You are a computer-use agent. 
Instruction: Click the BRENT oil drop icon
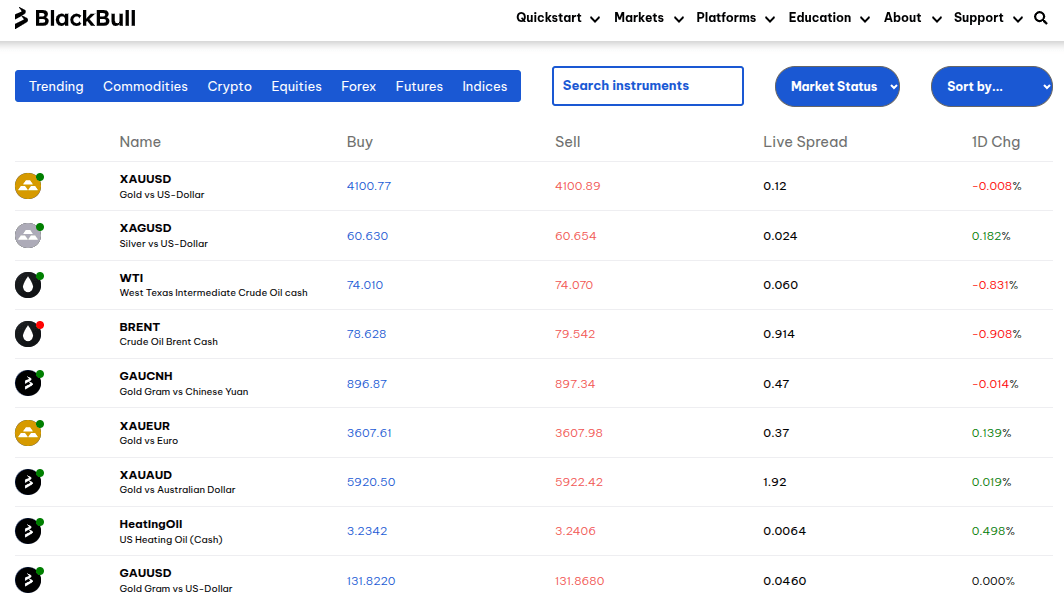[x=28, y=334]
